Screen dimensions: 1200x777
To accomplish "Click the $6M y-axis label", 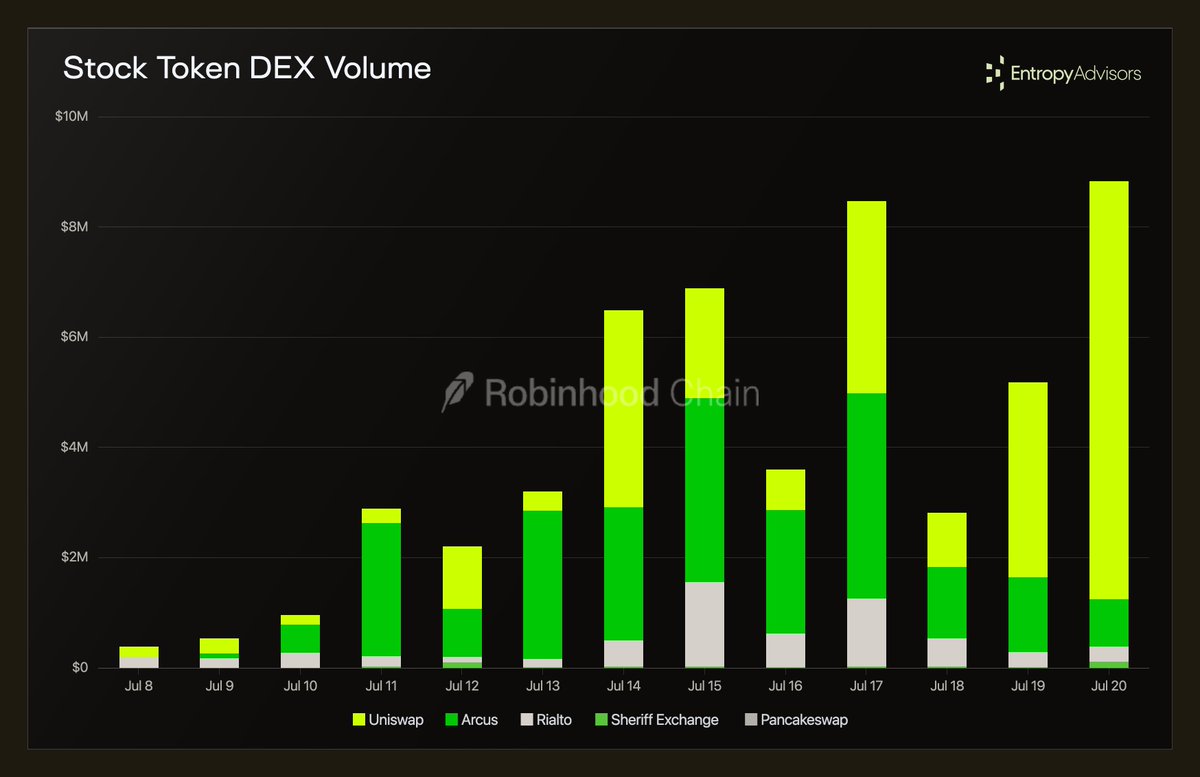I will (75, 337).
